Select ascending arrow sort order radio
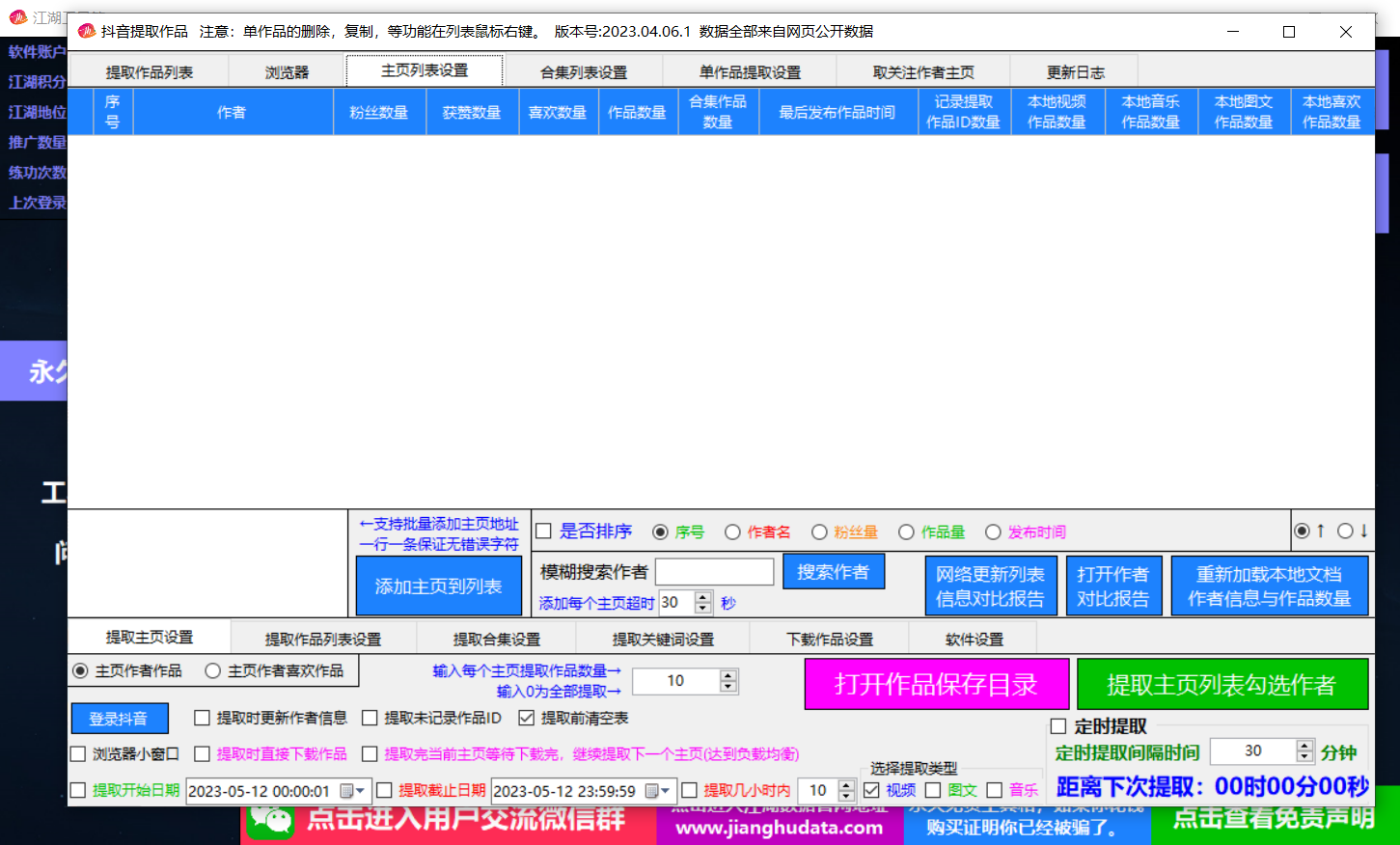This screenshot has height=845, width=1400. [1302, 531]
